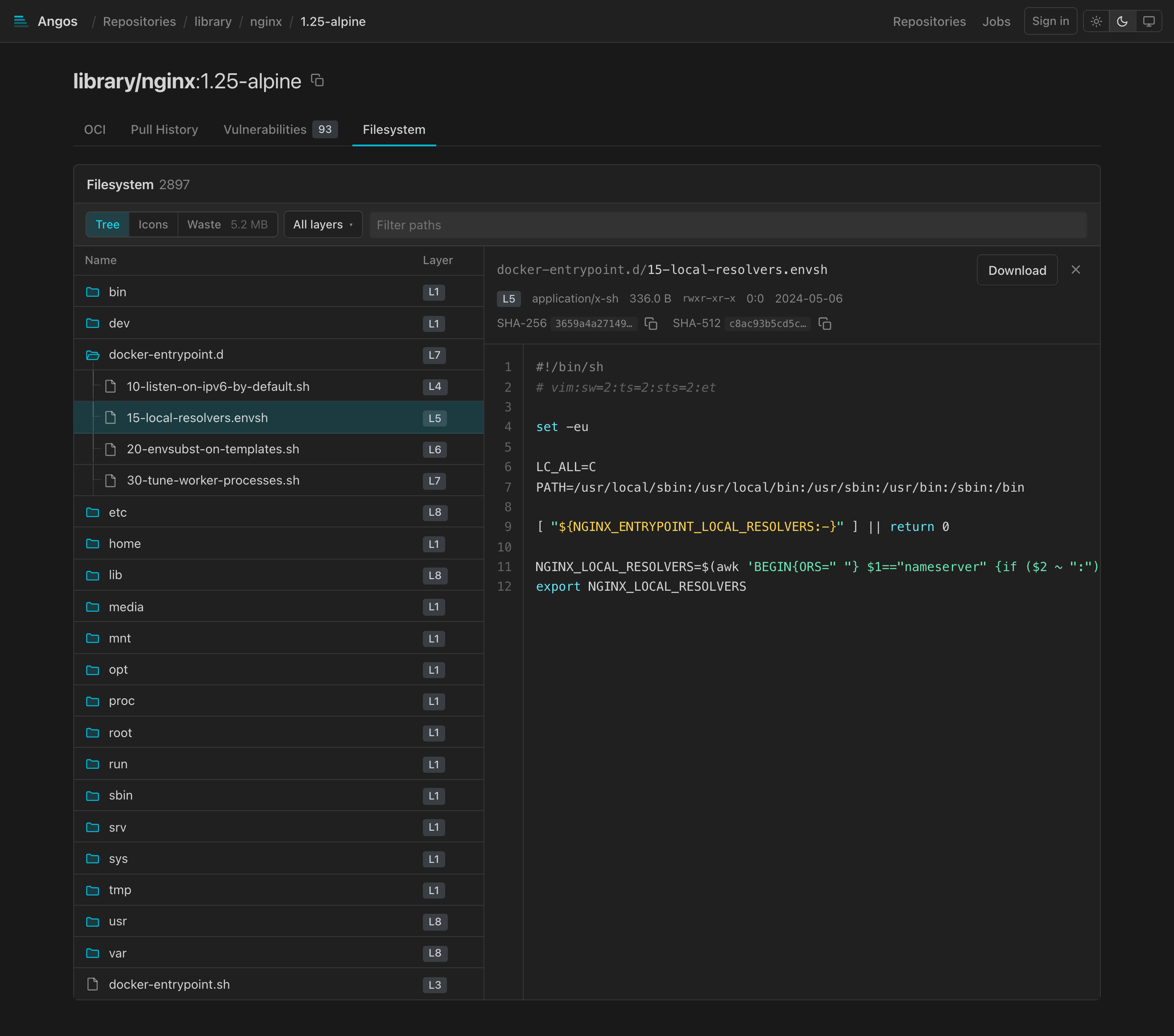
Task: Click the lib folder icon
Action: click(92, 575)
